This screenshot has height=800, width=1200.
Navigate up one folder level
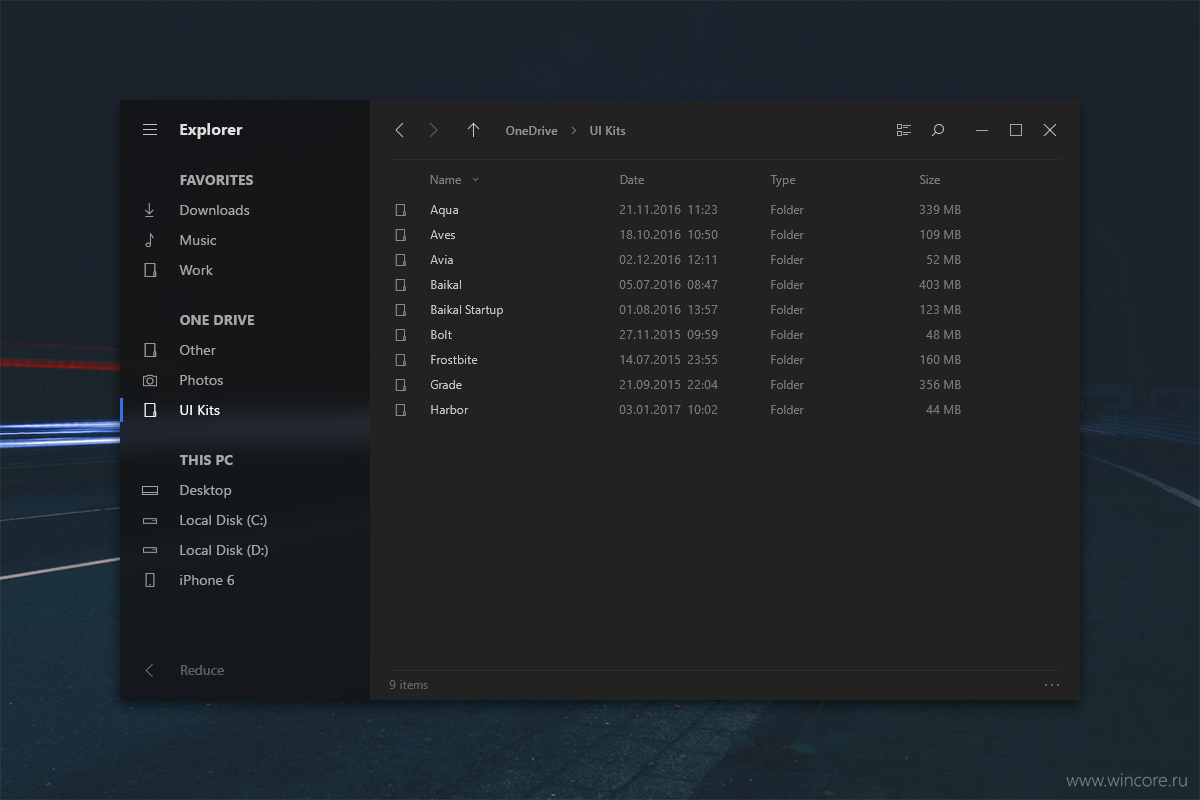coord(473,130)
